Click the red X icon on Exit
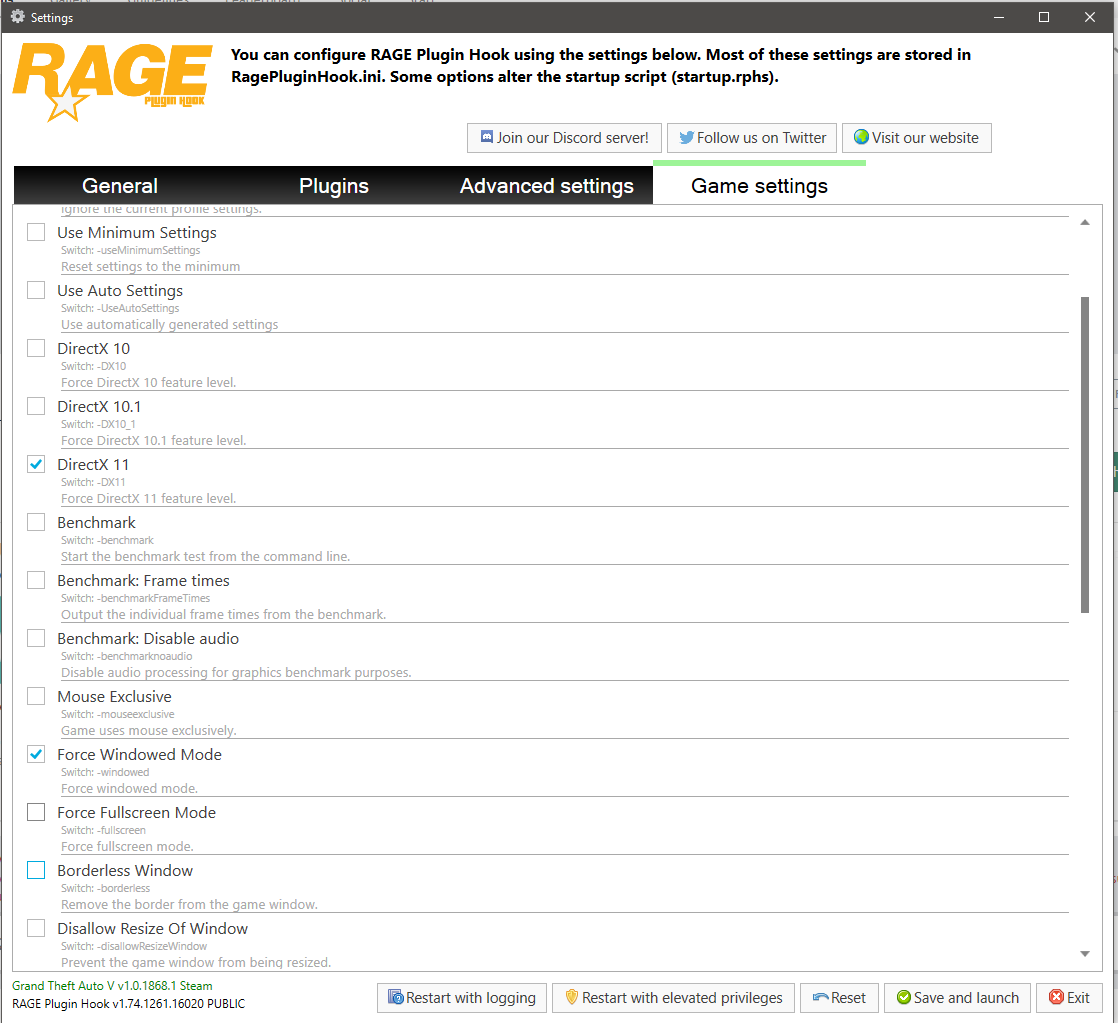This screenshot has height=1023, width=1118. 1057,997
